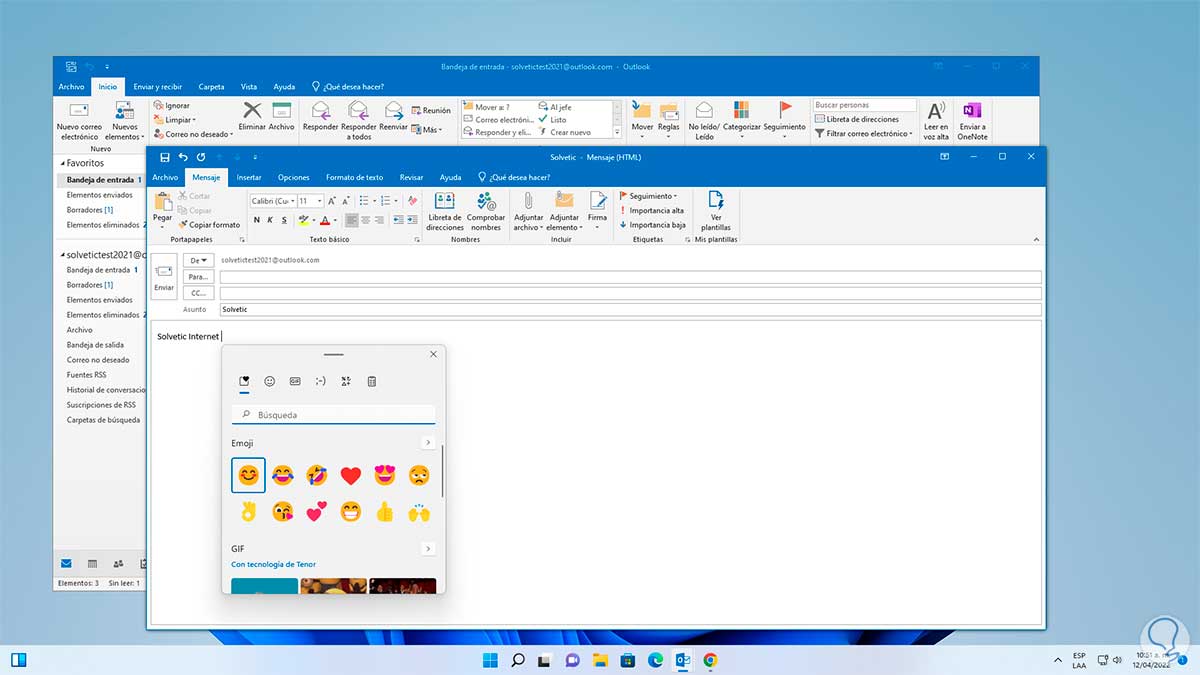Screen dimensions: 1200x675
Task: Switch to the Revisar tab
Action: (411, 177)
